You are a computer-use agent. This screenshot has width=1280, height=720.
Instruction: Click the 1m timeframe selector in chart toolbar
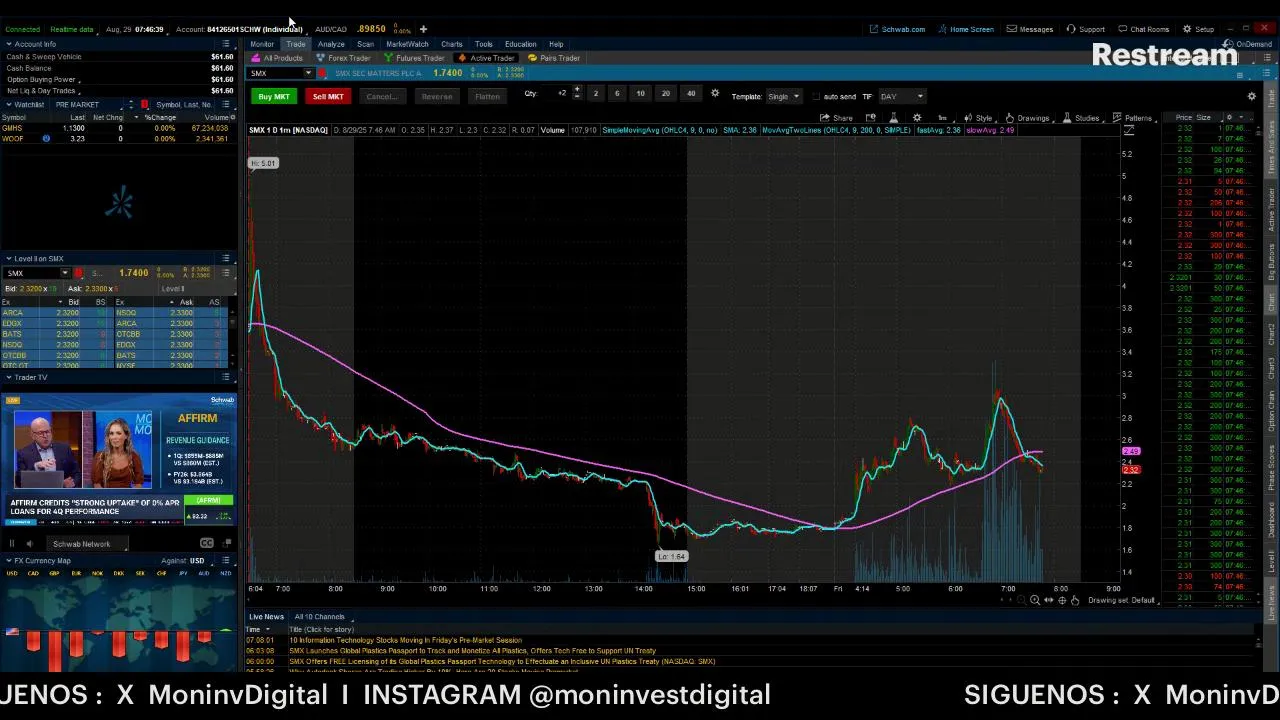click(x=942, y=118)
